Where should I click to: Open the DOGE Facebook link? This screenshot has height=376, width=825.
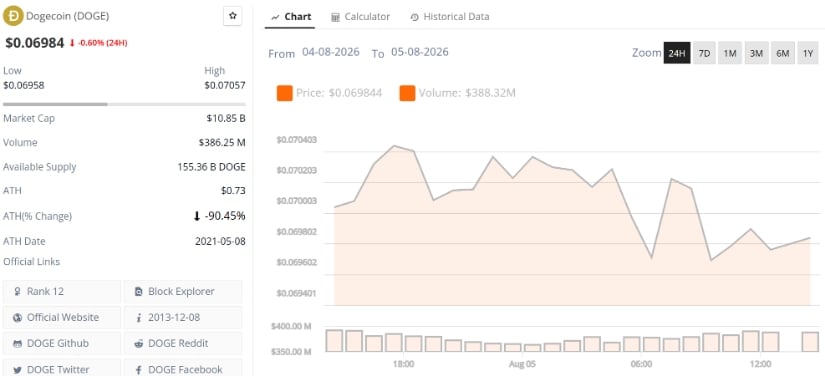183,369
